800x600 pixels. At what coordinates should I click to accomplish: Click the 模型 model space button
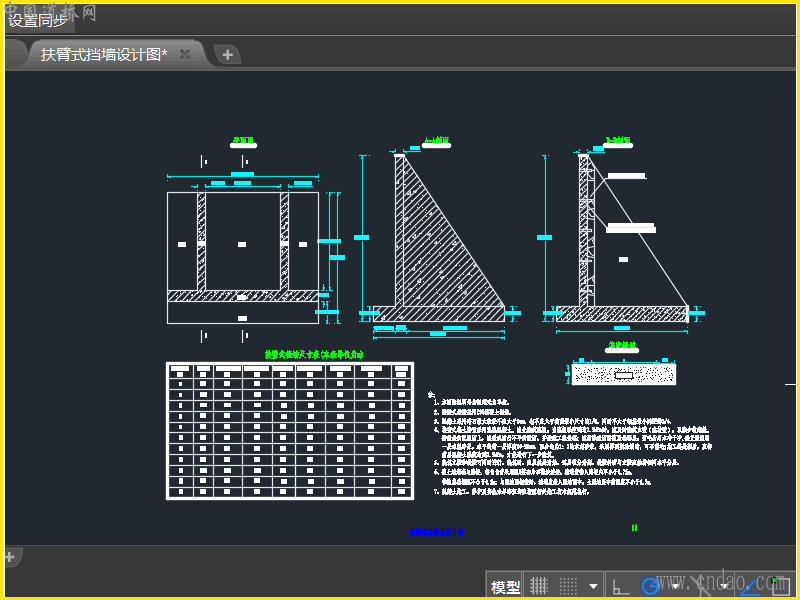pos(505,586)
